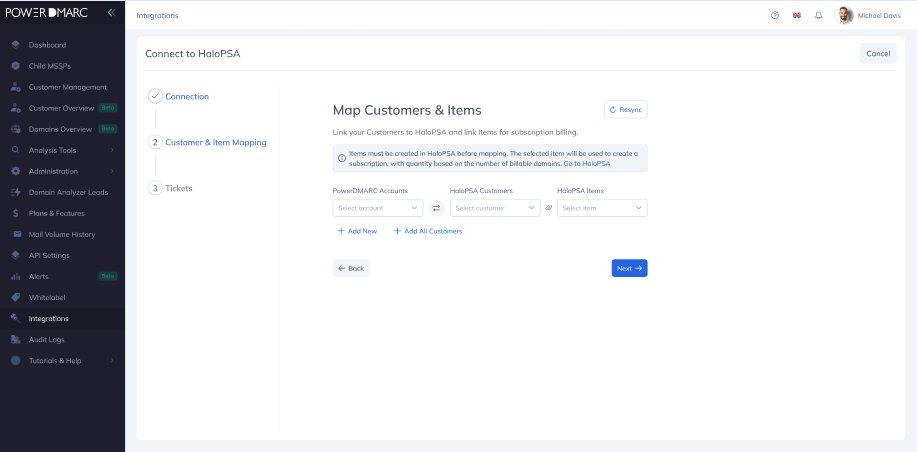
Task: Click the Cancel button
Action: point(878,53)
